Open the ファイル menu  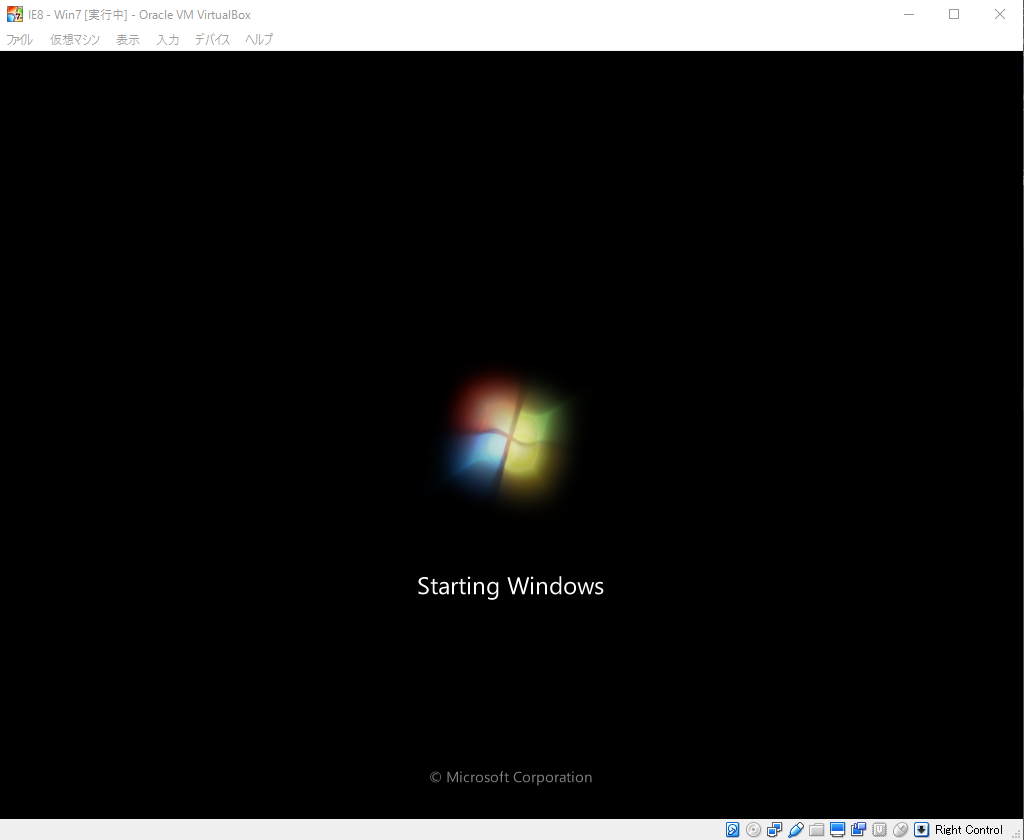coord(19,40)
